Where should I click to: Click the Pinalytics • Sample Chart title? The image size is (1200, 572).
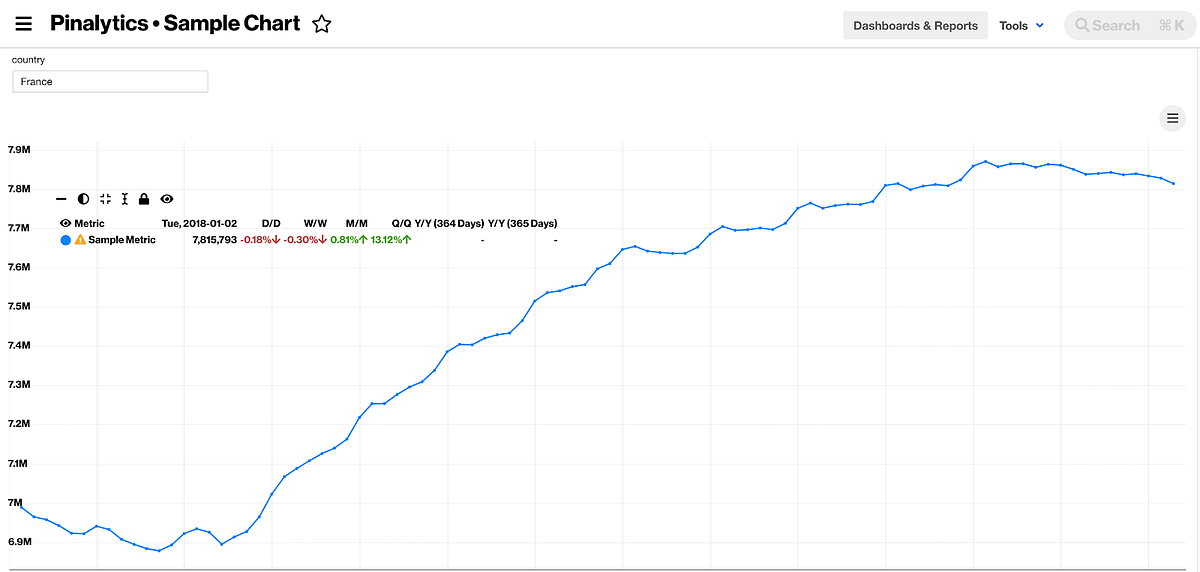tap(175, 24)
